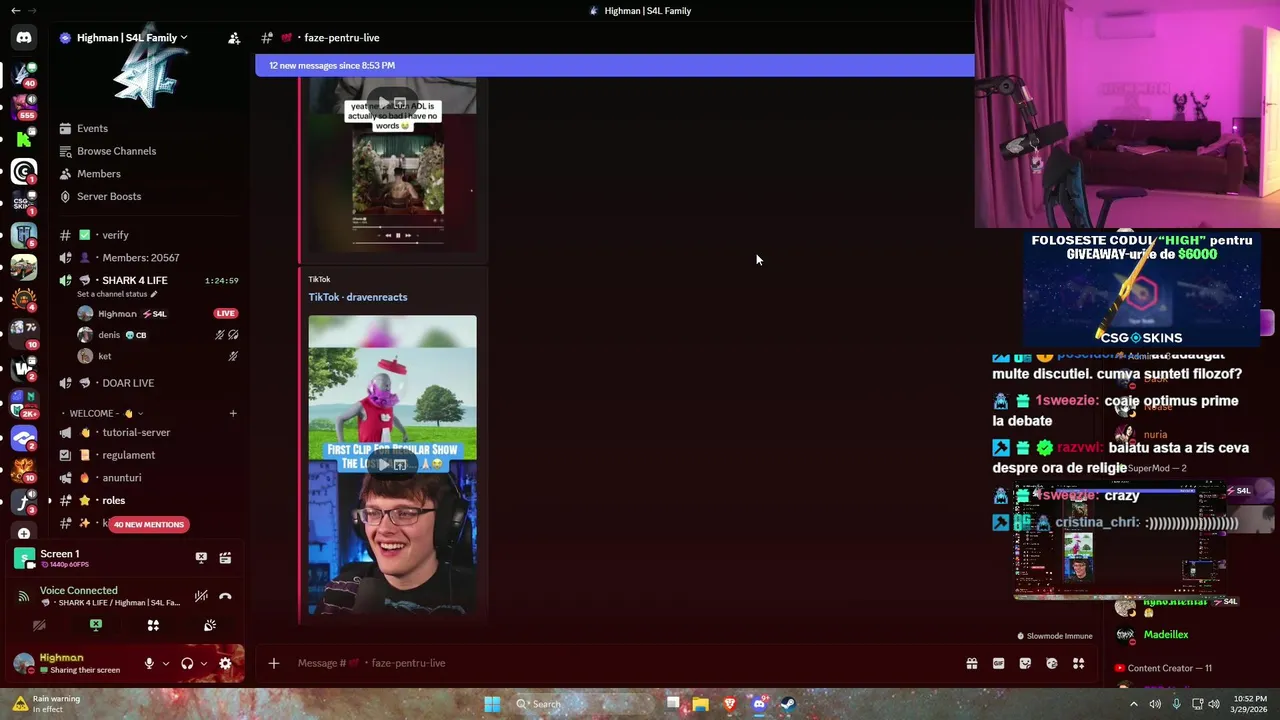This screenshot has width=1280, height=720.
Task: Join DOAR LIVE voice channel
Action: (148, 383)
